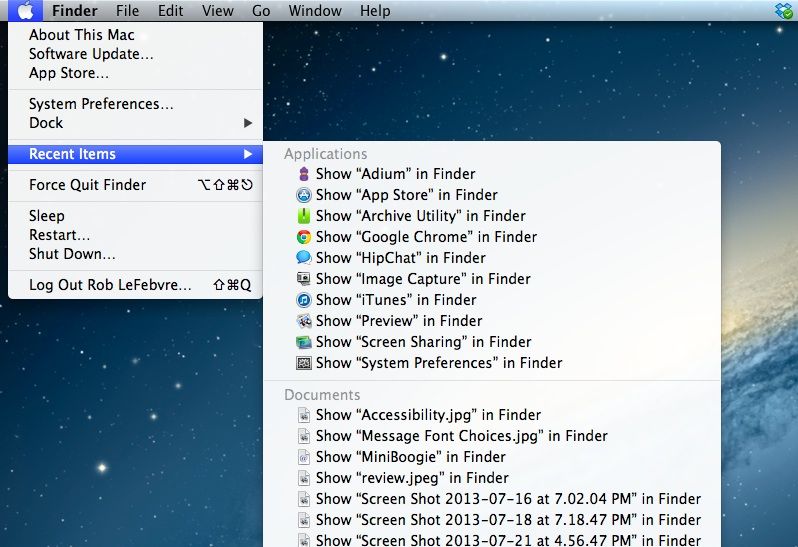Open the File menu

click(127, 11)
